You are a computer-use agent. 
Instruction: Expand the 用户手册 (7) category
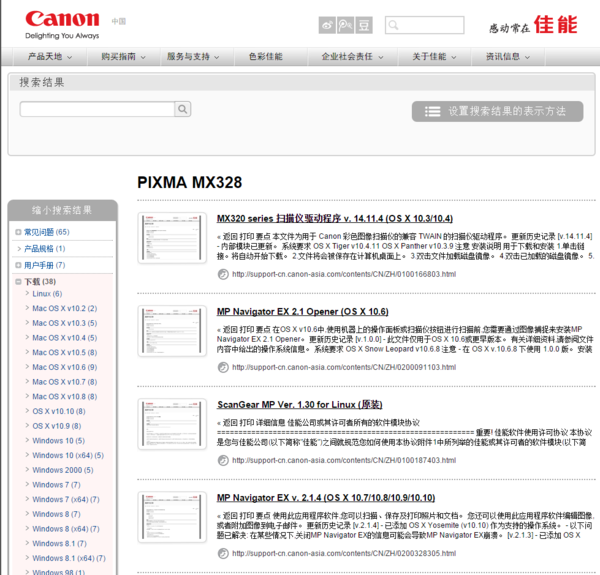point(18,265)
